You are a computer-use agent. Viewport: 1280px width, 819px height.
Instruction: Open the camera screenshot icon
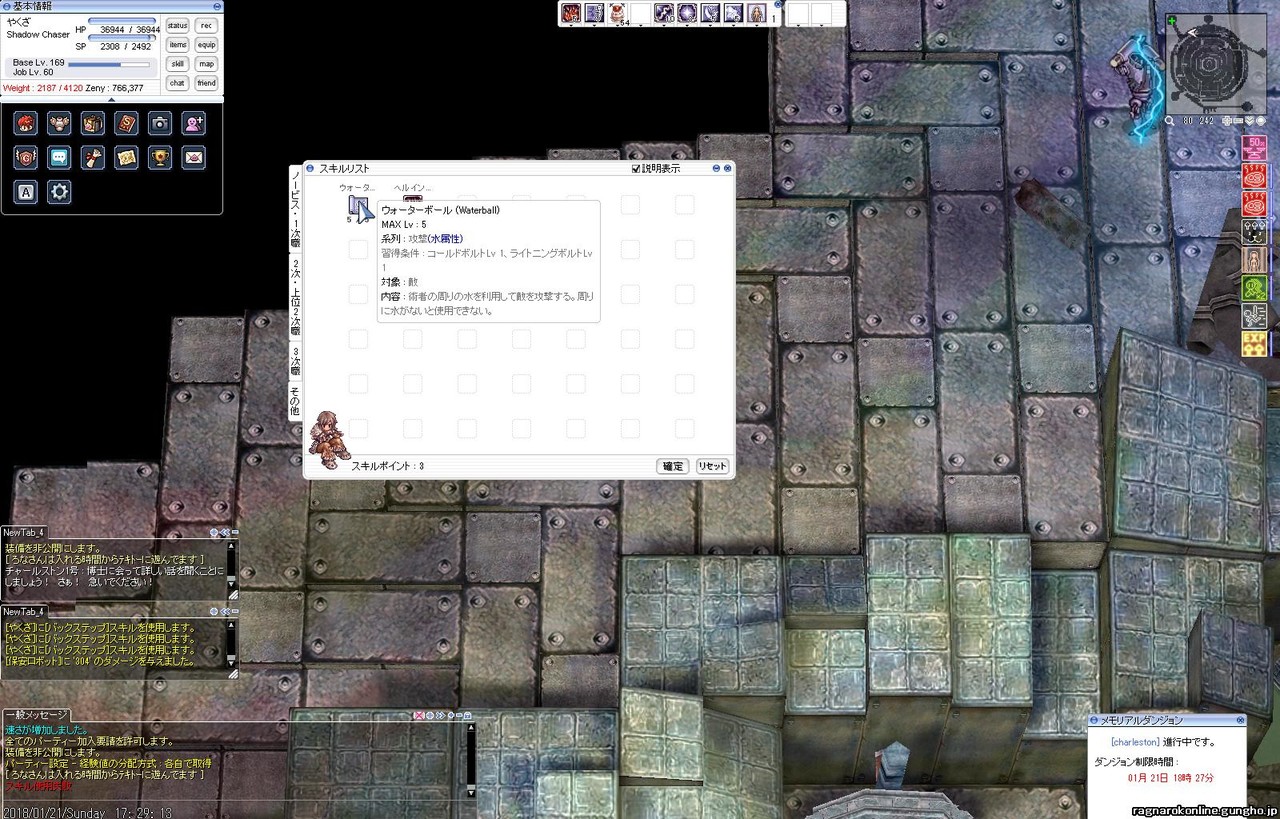(160, 123)
